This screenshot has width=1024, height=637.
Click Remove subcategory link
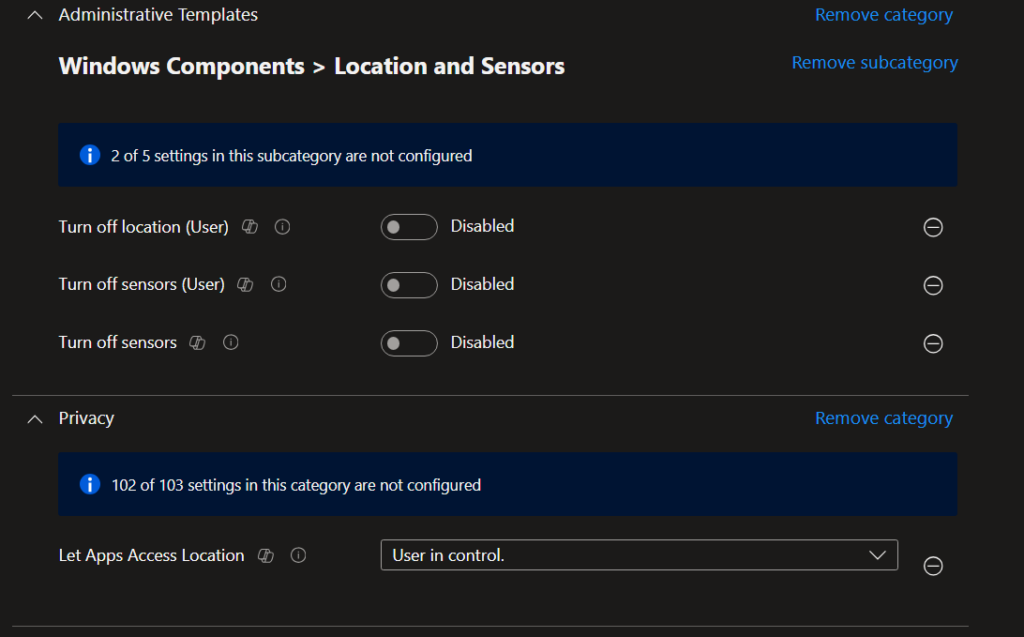pos(874,63)
